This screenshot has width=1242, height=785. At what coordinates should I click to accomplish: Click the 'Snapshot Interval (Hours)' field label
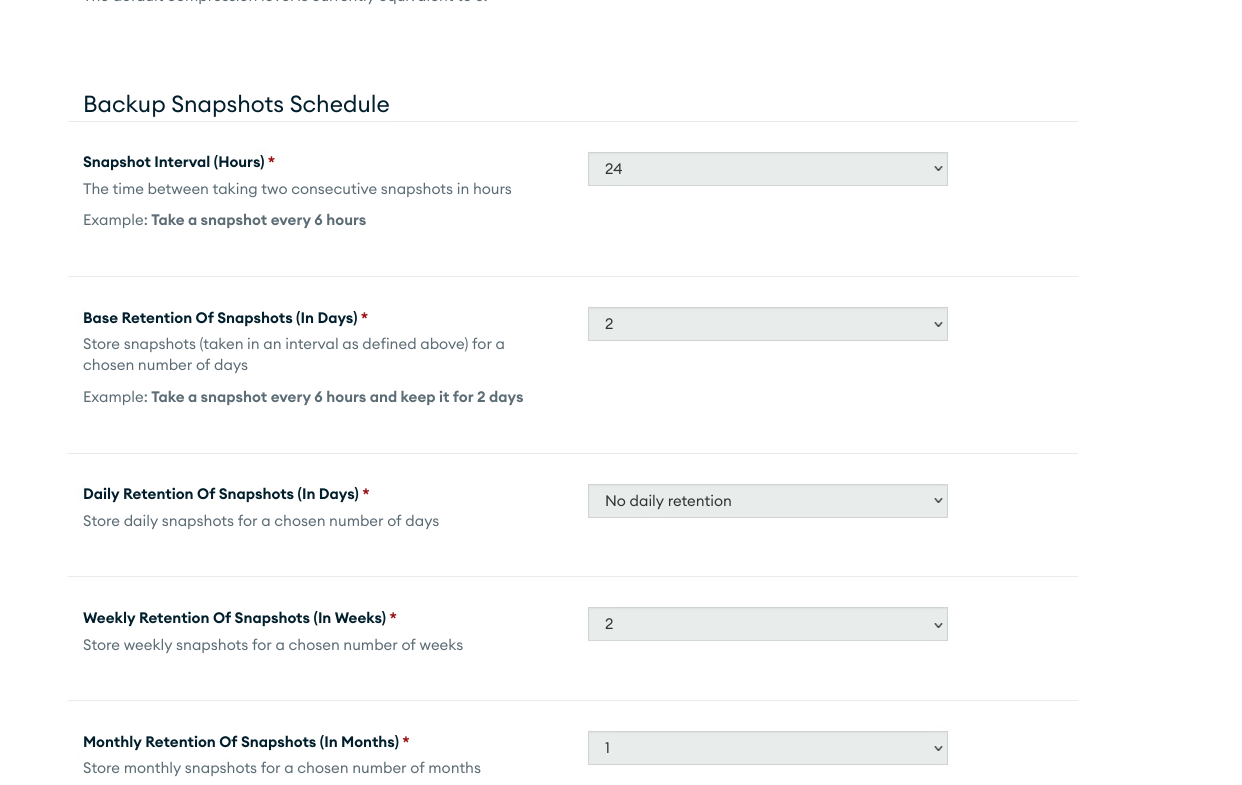click(x=174, y=162)
